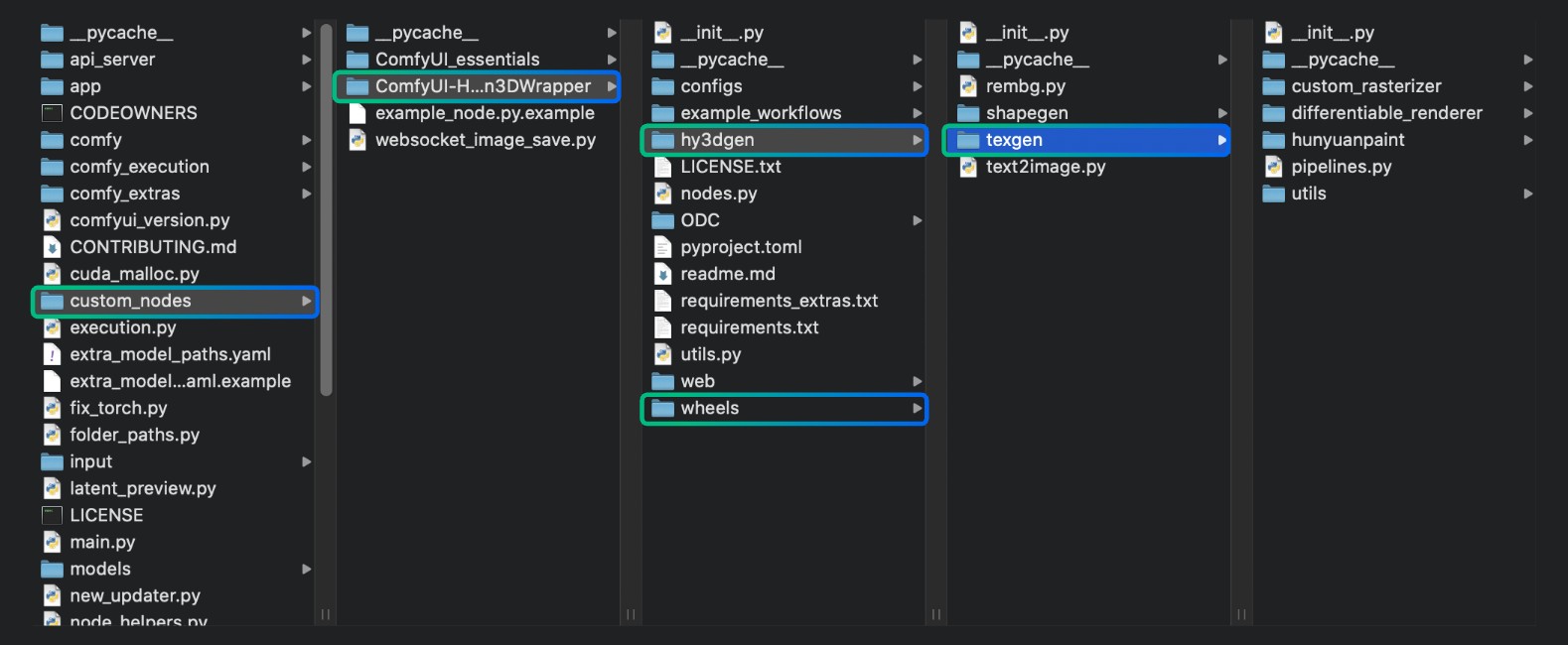1568x645 pixels.
Task: Click the comfy folder icon
Action: (x=52, y=140)
